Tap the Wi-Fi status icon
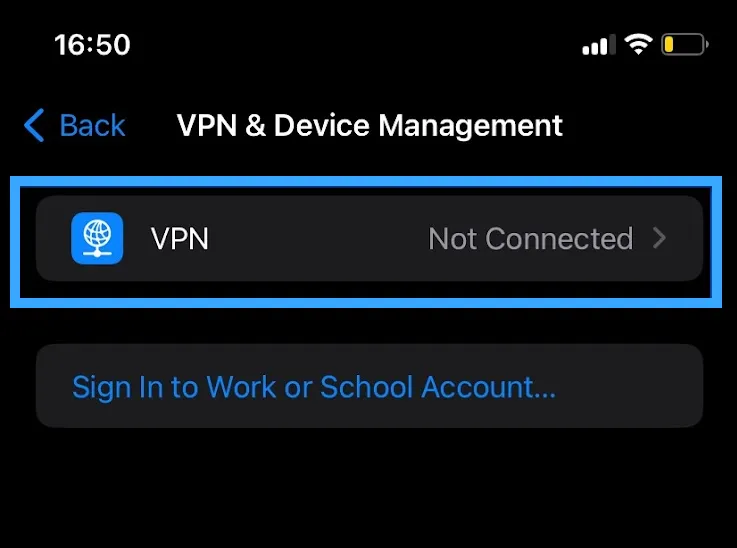Image resolution: width=737 pixels, height=548 pixels. 638,45
